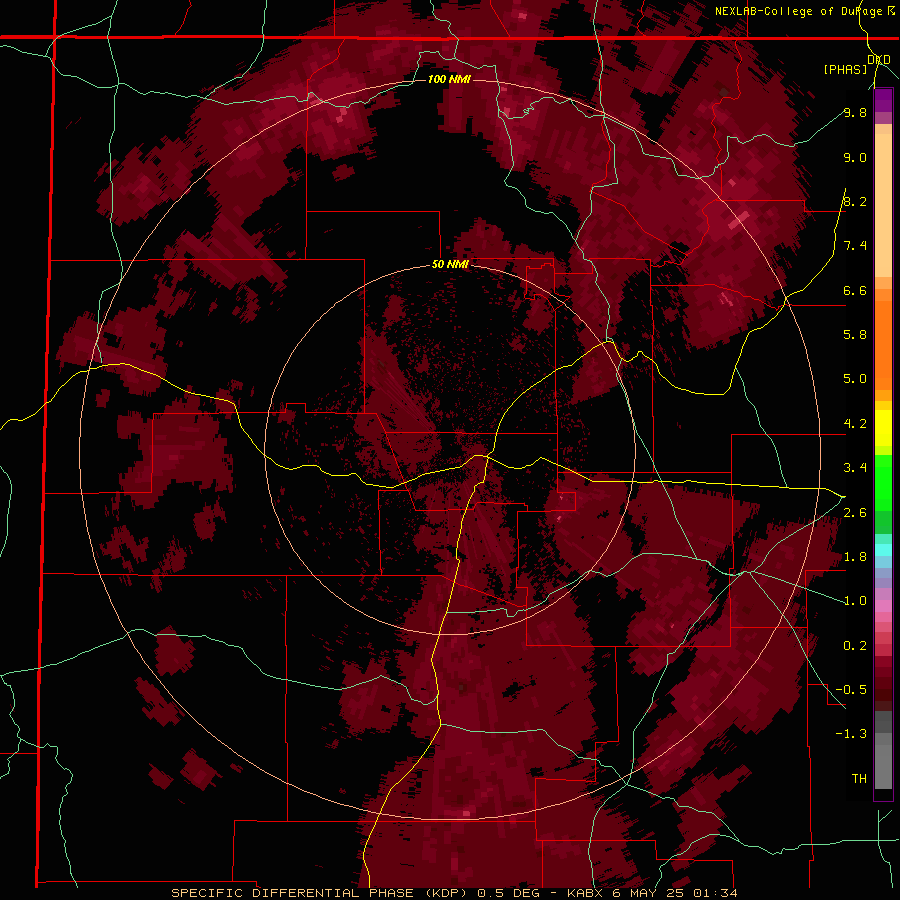This screenshot has height=900, width=900.
Task: Pick the bright yellow color bar segment
Action: 883,428
